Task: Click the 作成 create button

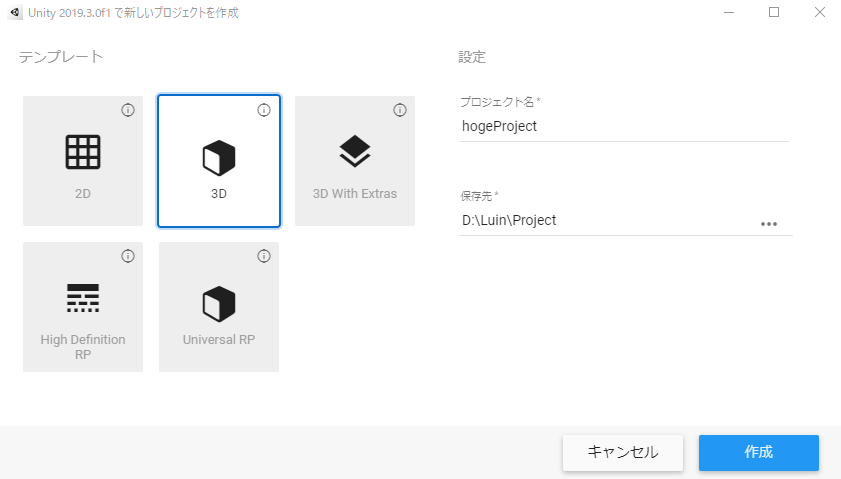Action: 758,452
